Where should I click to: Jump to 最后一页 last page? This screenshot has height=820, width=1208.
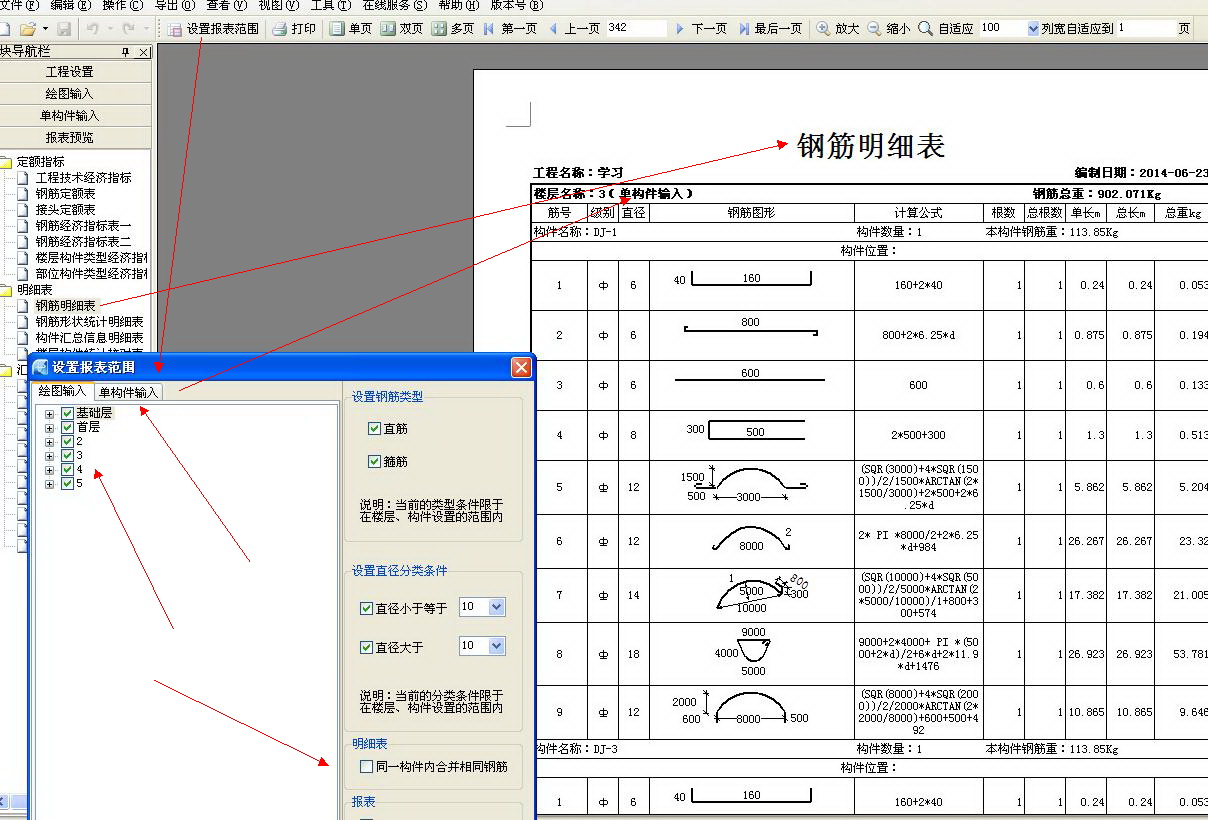770,29
